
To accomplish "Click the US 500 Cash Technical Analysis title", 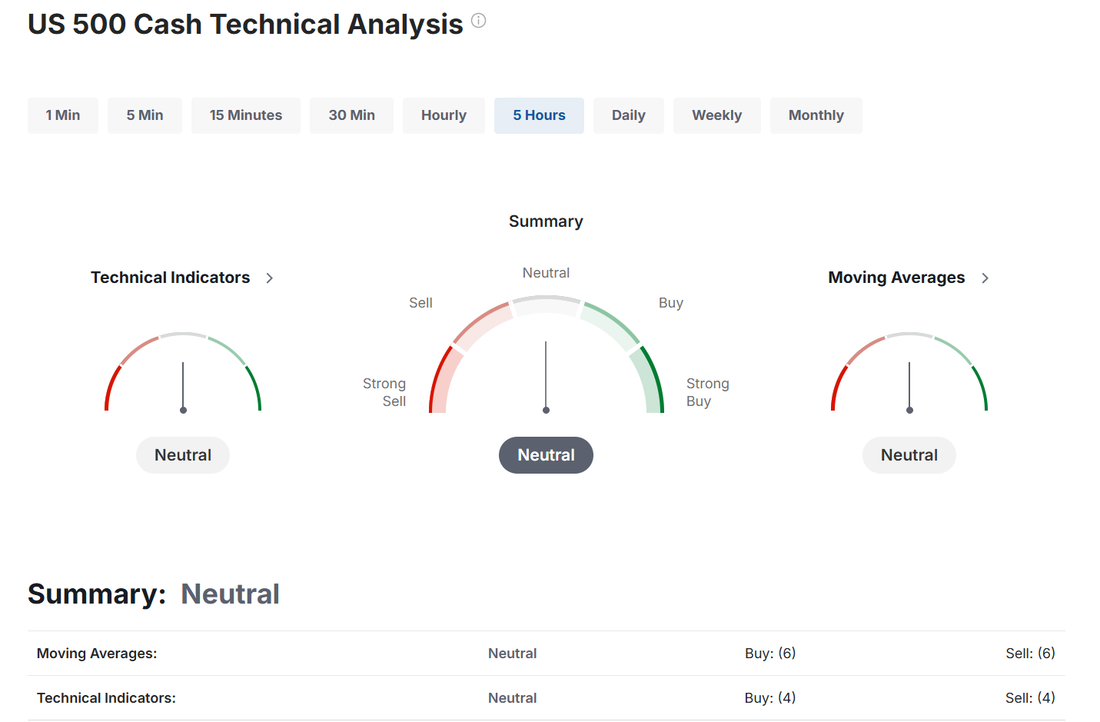I will tap(246, 25).
